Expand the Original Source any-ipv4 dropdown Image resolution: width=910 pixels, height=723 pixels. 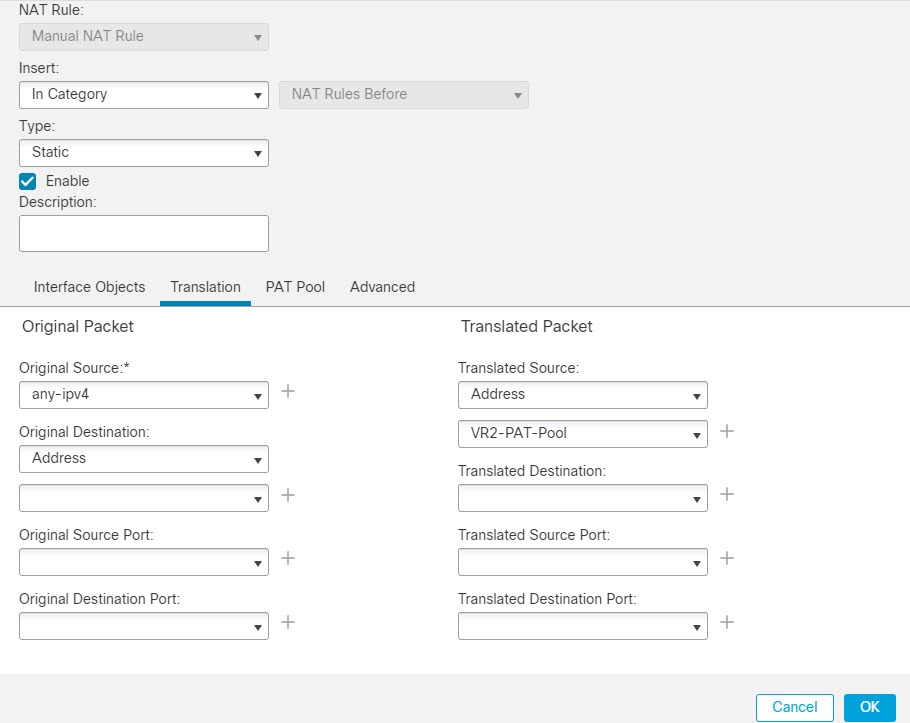(x=144, y=395)
